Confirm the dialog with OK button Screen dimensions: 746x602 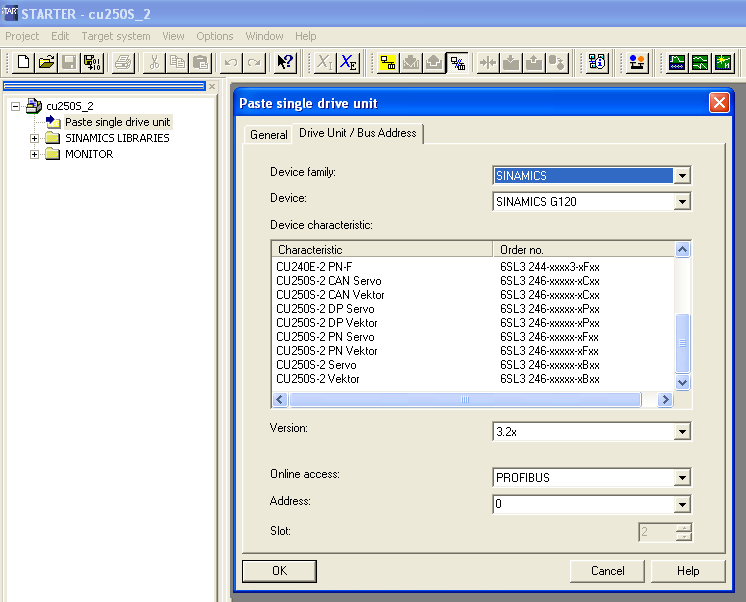tap(279, 571)
